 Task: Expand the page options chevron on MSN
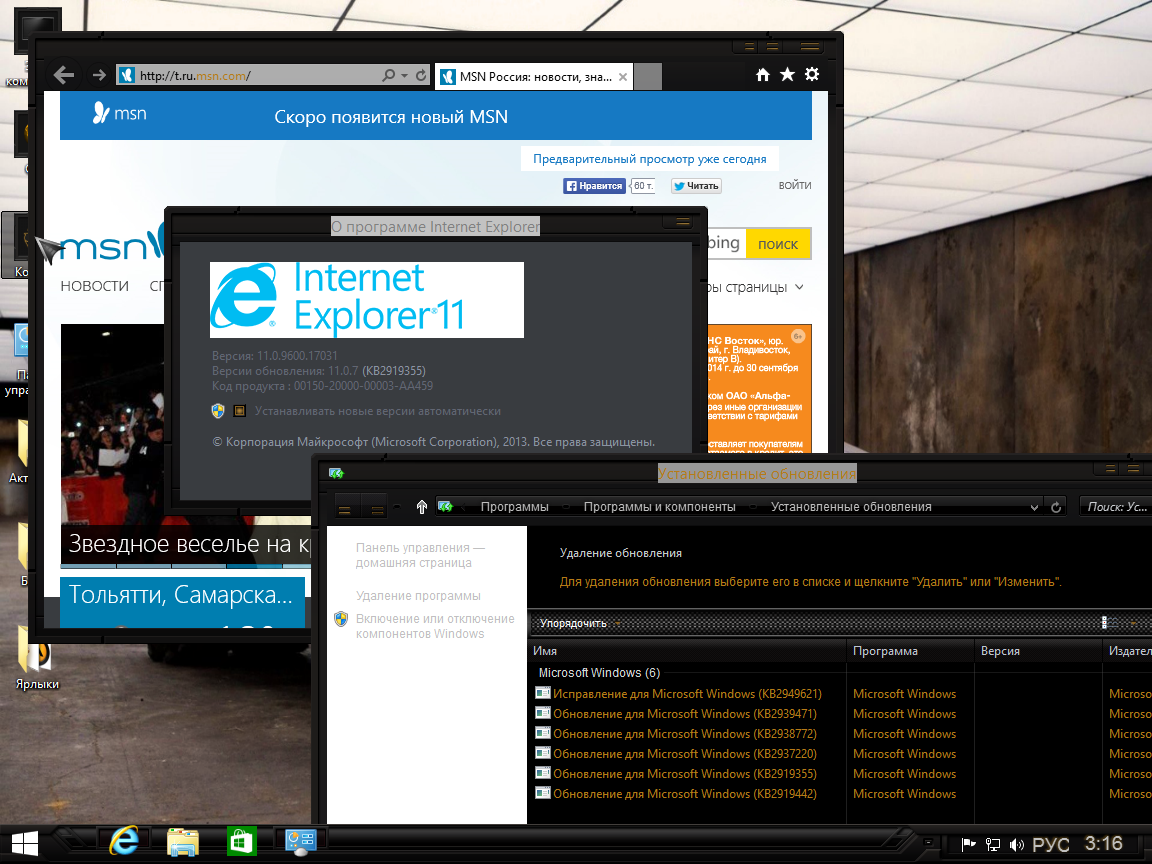pyautogui.click(x=799, y=287)
